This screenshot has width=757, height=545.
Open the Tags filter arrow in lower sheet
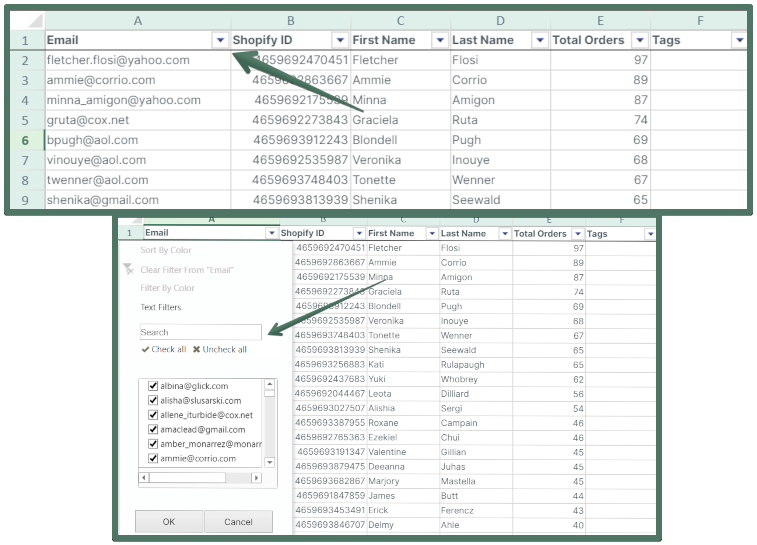pyautogui.click(x=650, y=234)
